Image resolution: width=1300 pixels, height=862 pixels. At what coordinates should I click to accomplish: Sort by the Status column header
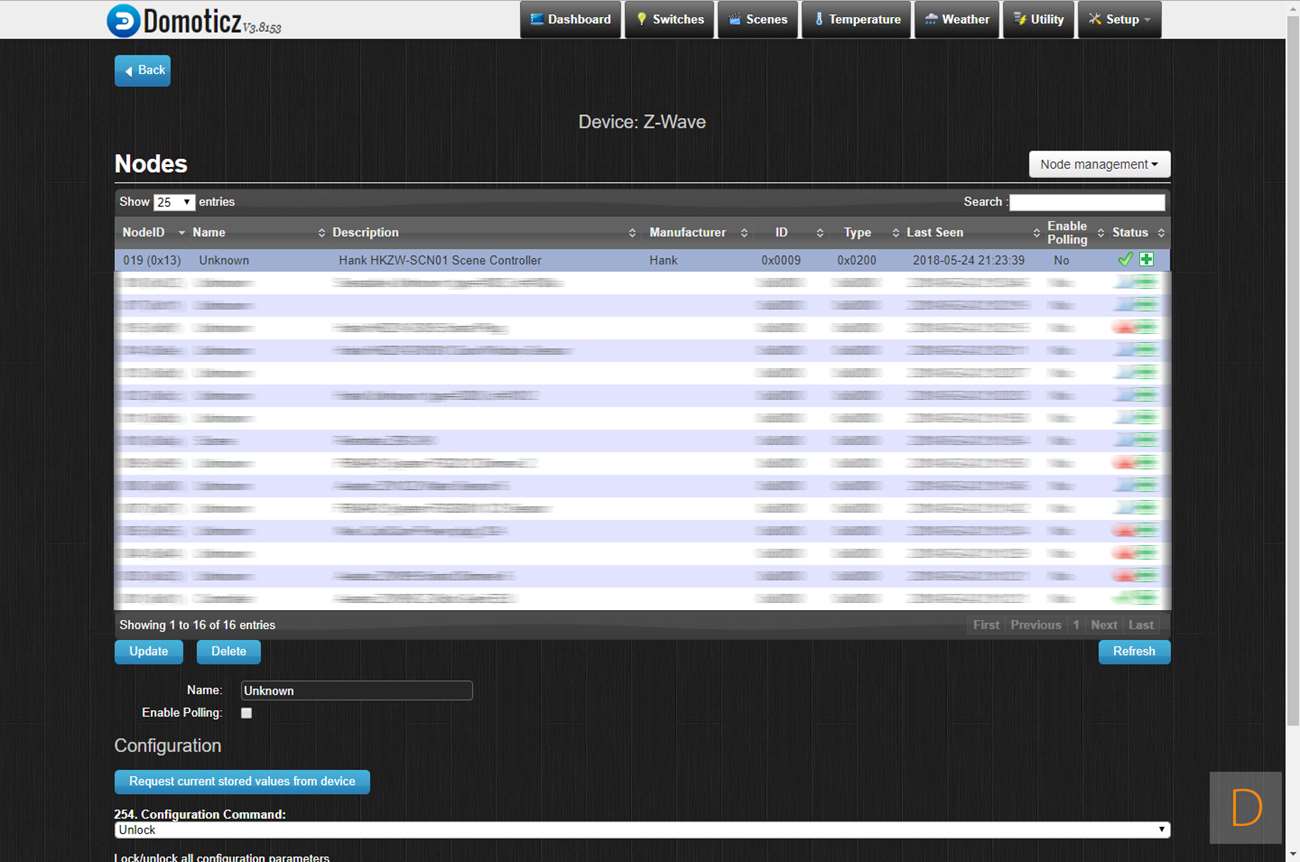pyautogui.click(x=1138, y=233)
